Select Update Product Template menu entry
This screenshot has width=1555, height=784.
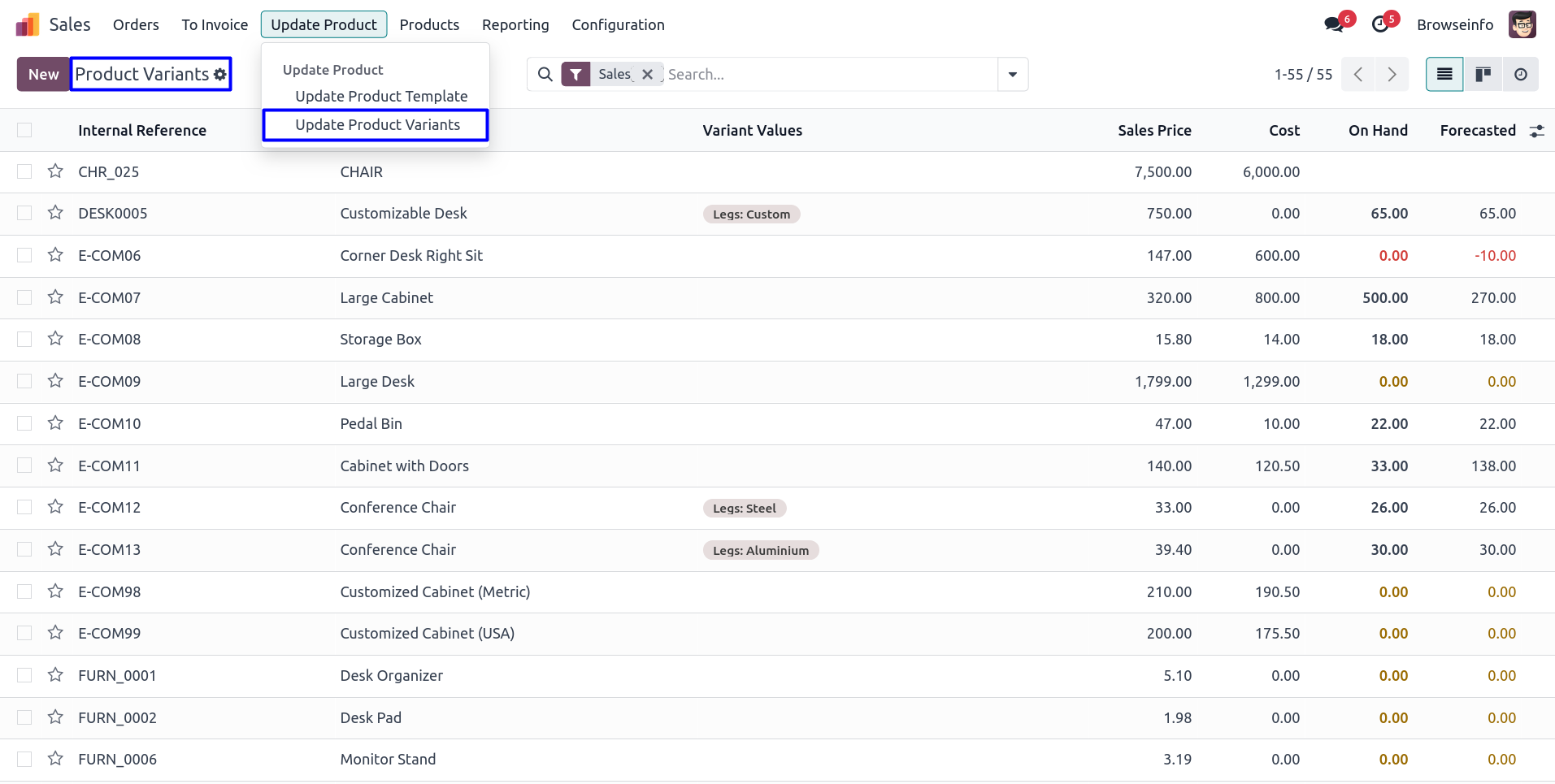click(381, 96)
